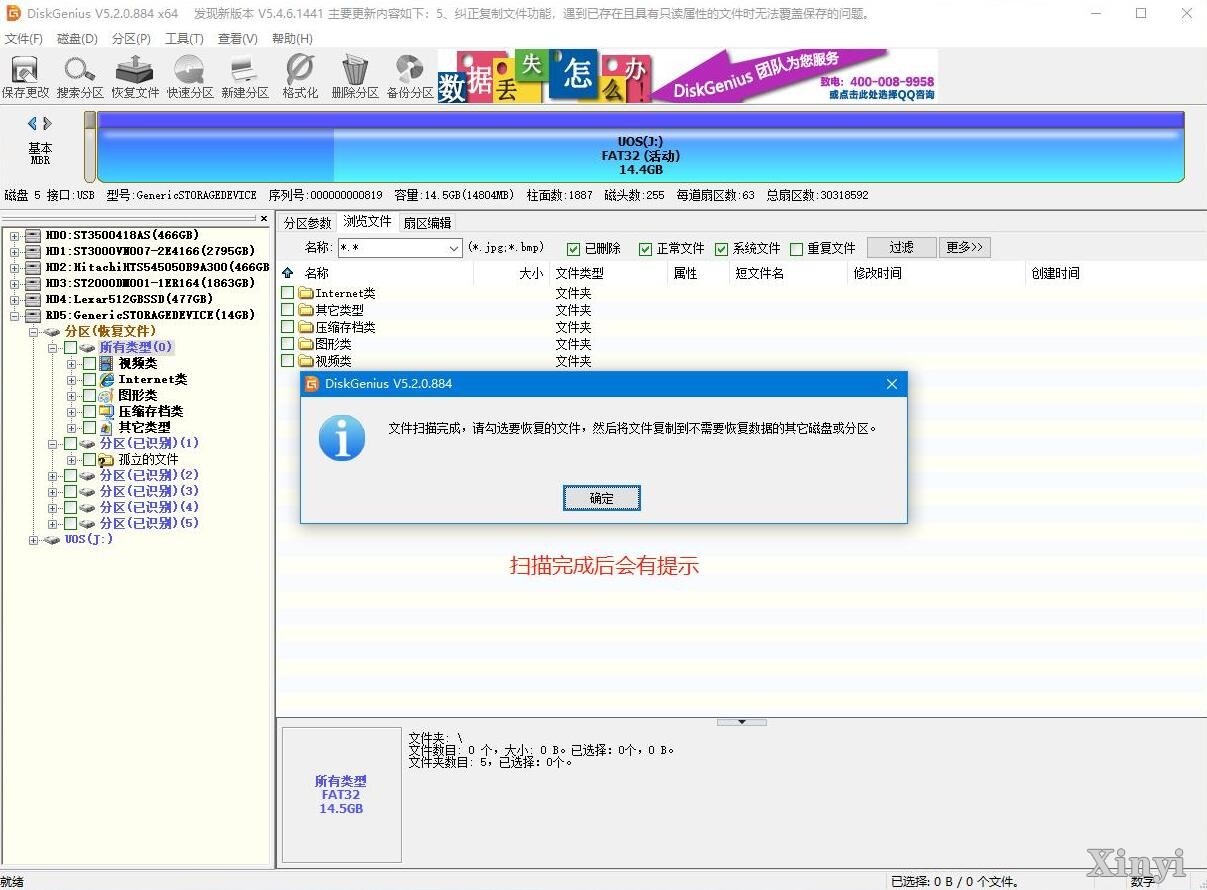
Task: Collapse the bottom info panel with the arrow handle
Action: (x=741, y=721)
